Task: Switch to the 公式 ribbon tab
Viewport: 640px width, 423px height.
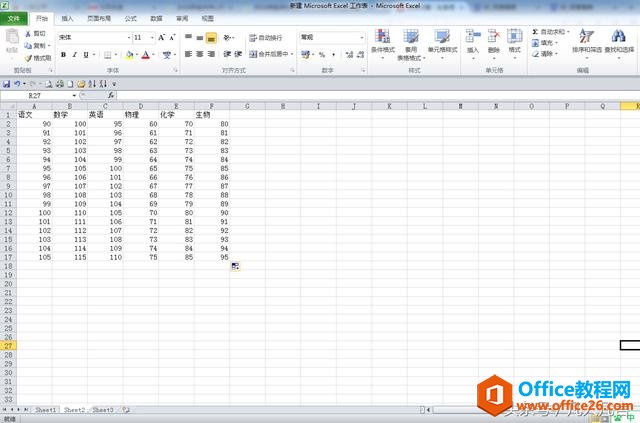Action: pos(131,18)
